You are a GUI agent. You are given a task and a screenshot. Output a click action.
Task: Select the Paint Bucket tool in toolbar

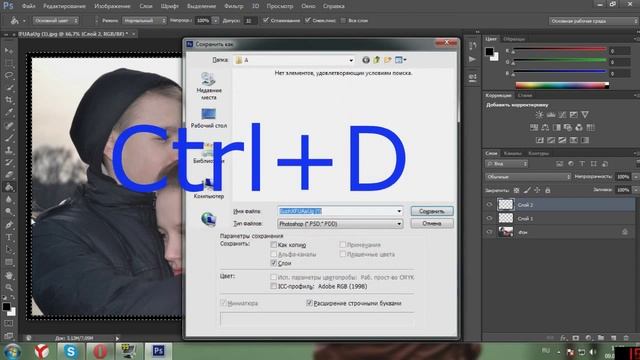click(9, 187)
